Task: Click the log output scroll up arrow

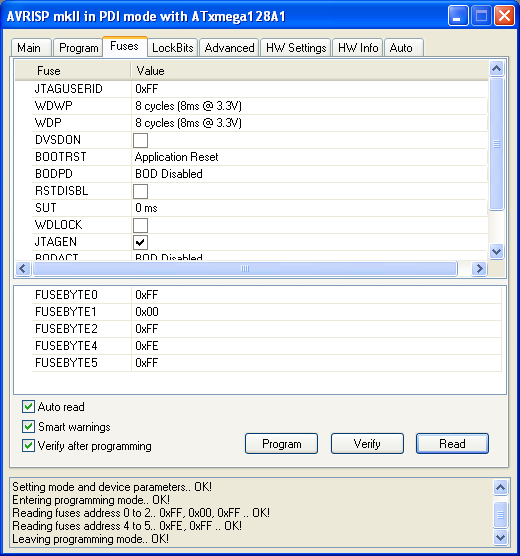Action: pyautogui.click(x=500, y=488)
